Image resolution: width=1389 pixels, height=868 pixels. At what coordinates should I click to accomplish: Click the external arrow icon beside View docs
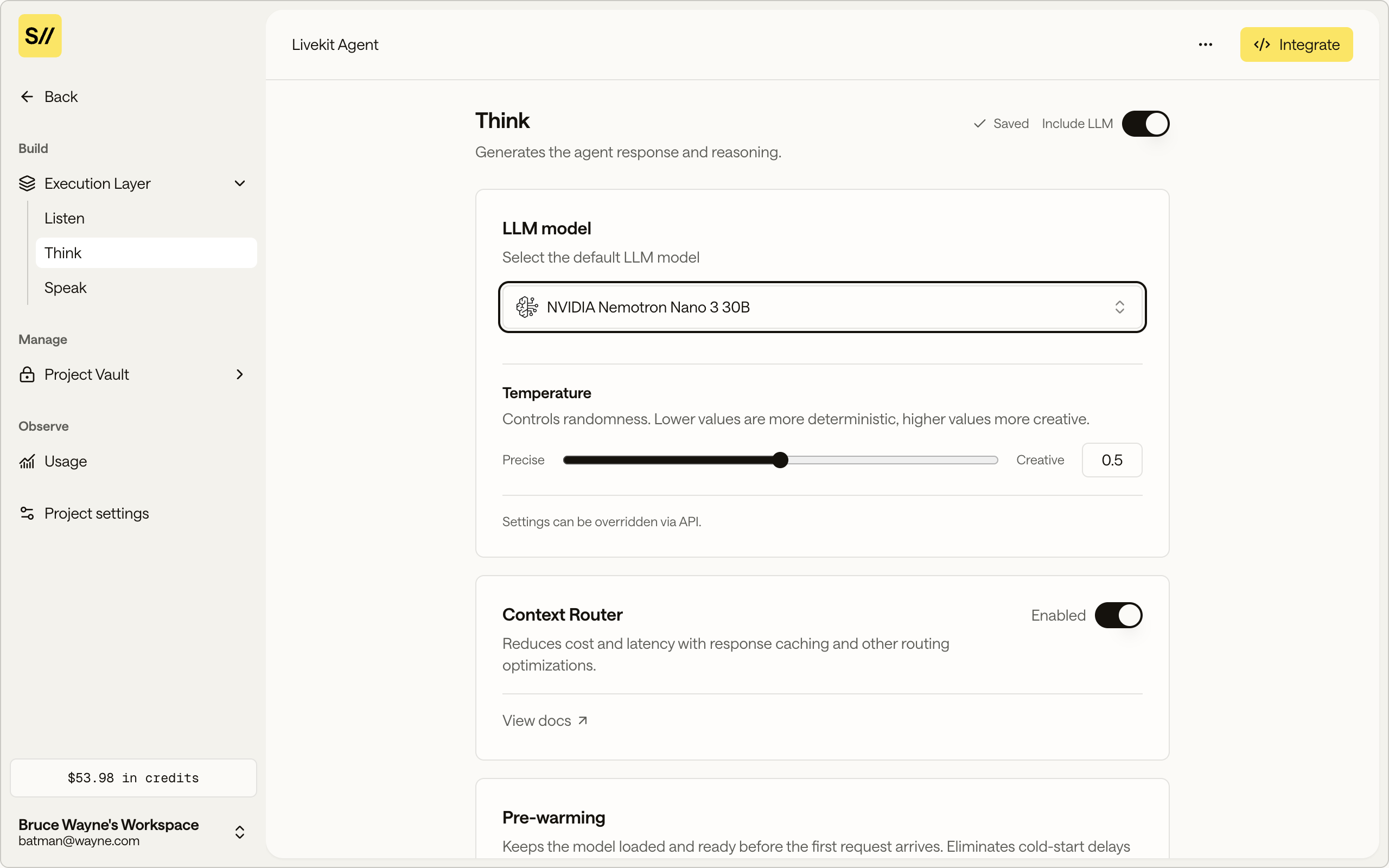tap(583, 720)
